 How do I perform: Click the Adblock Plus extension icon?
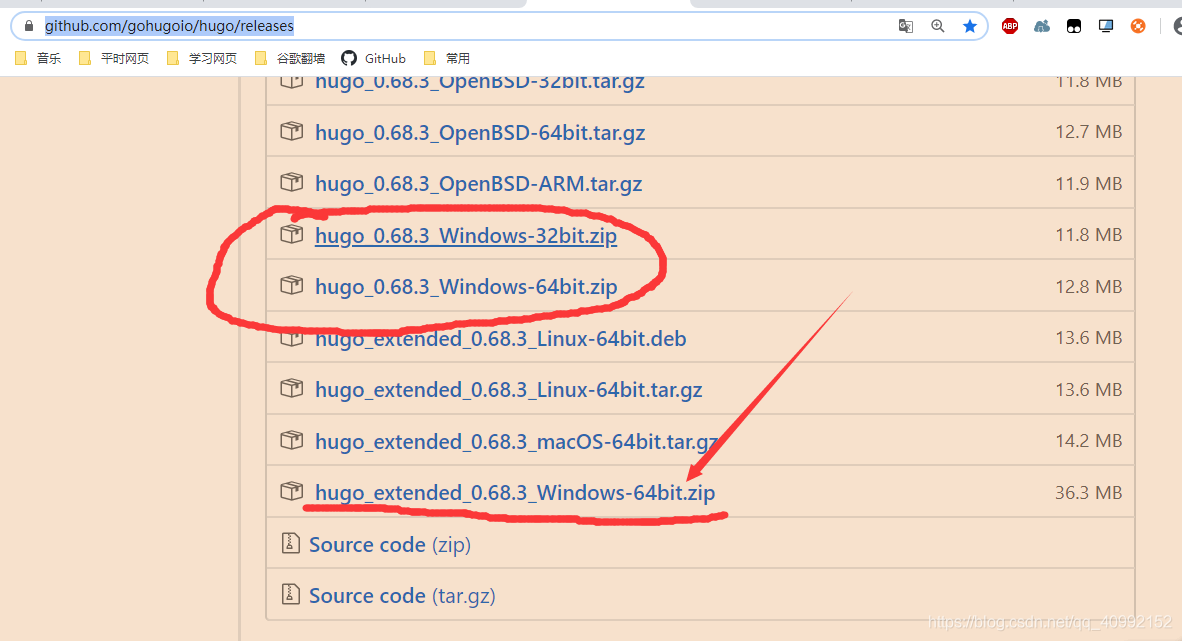click(x=1009, y=26)
